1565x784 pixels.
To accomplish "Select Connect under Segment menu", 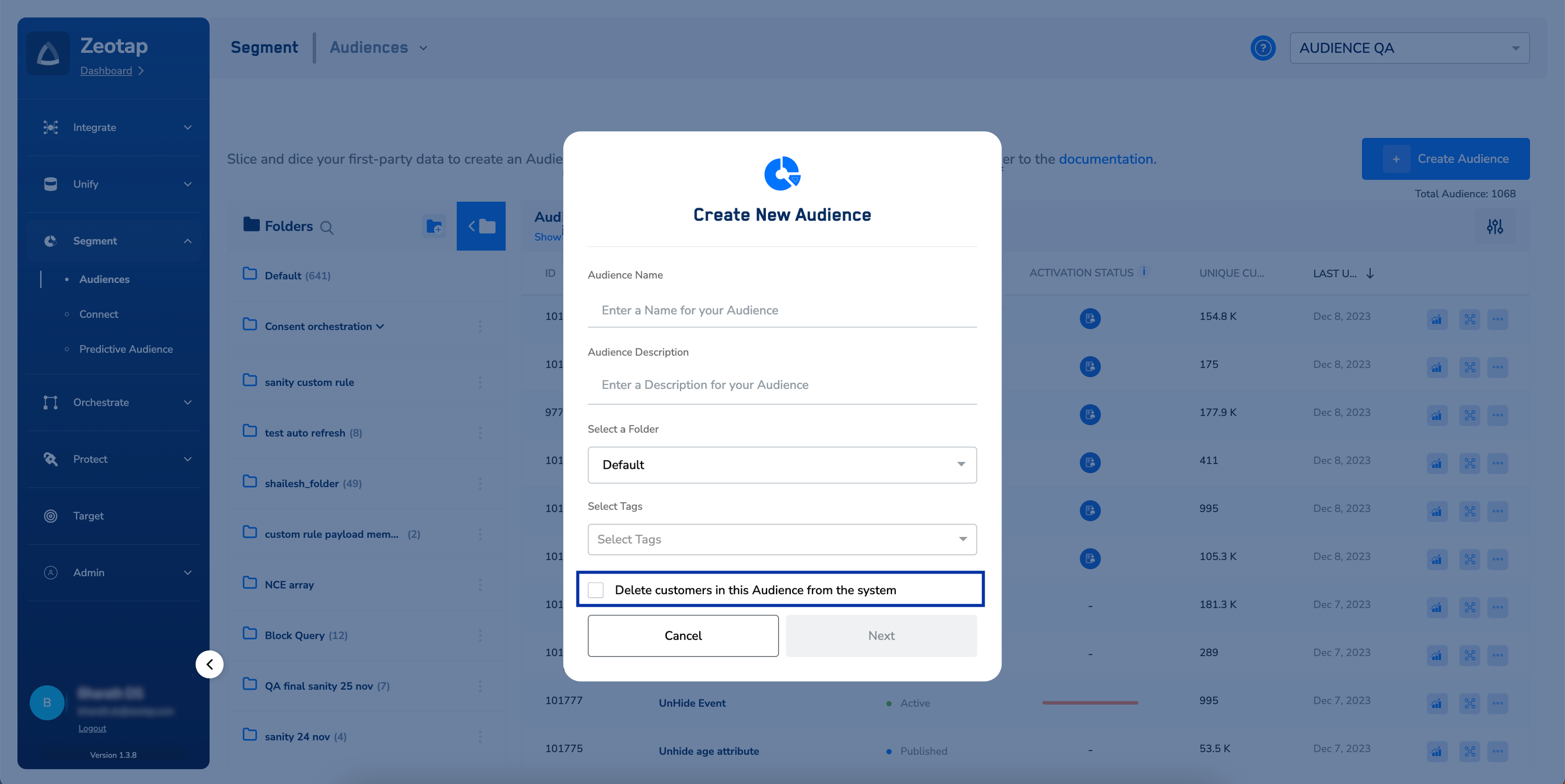I will [98, 314].
